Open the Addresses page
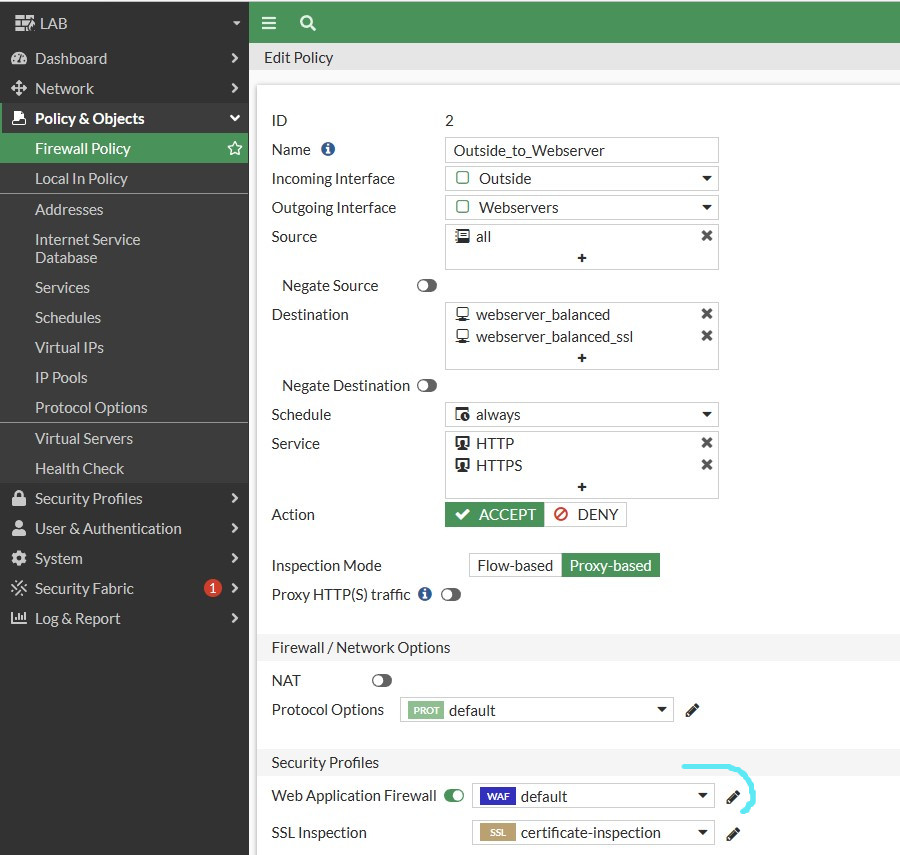This screenshot has height=855, width=900. 124,209
